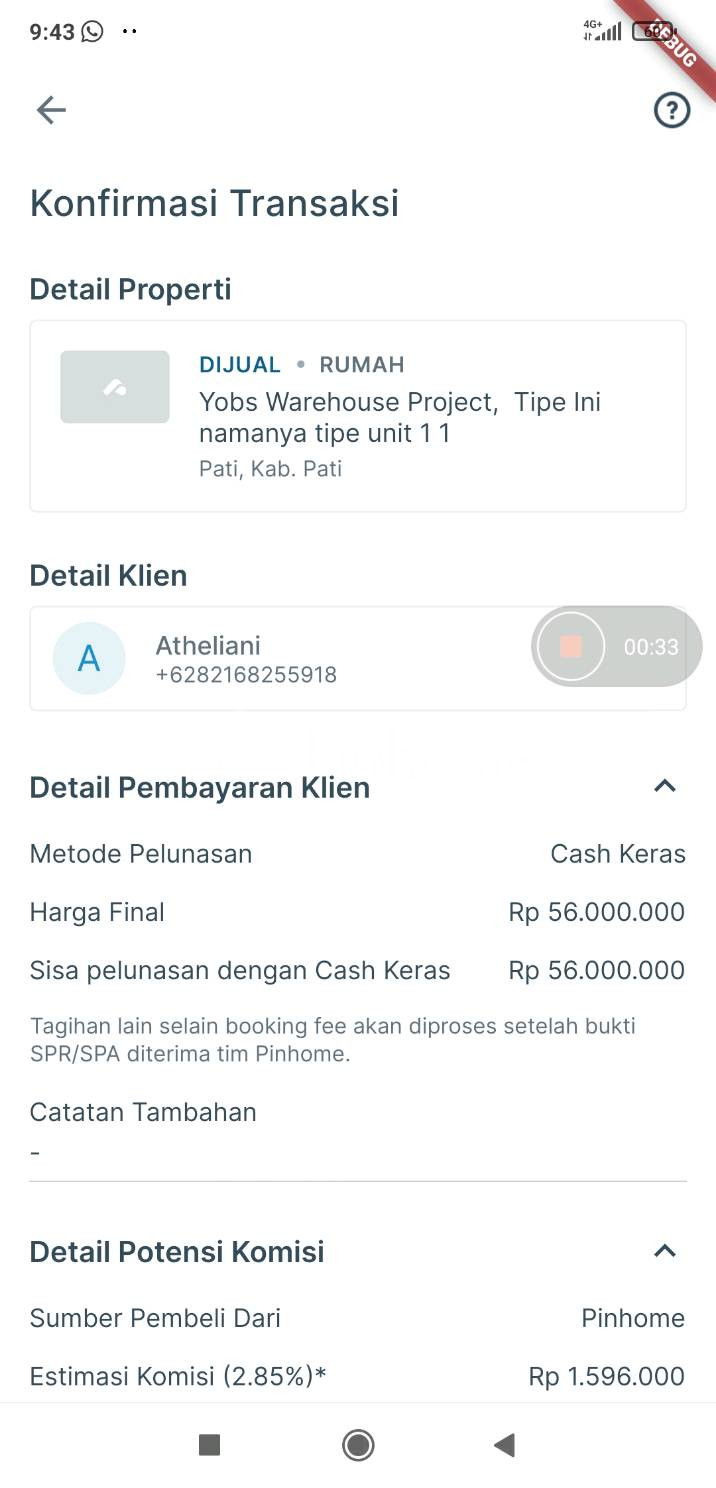Tap the Detail Pembayaran Klien heading
The width and height of the screenshot is (716, 1488).
coord(200,788)
